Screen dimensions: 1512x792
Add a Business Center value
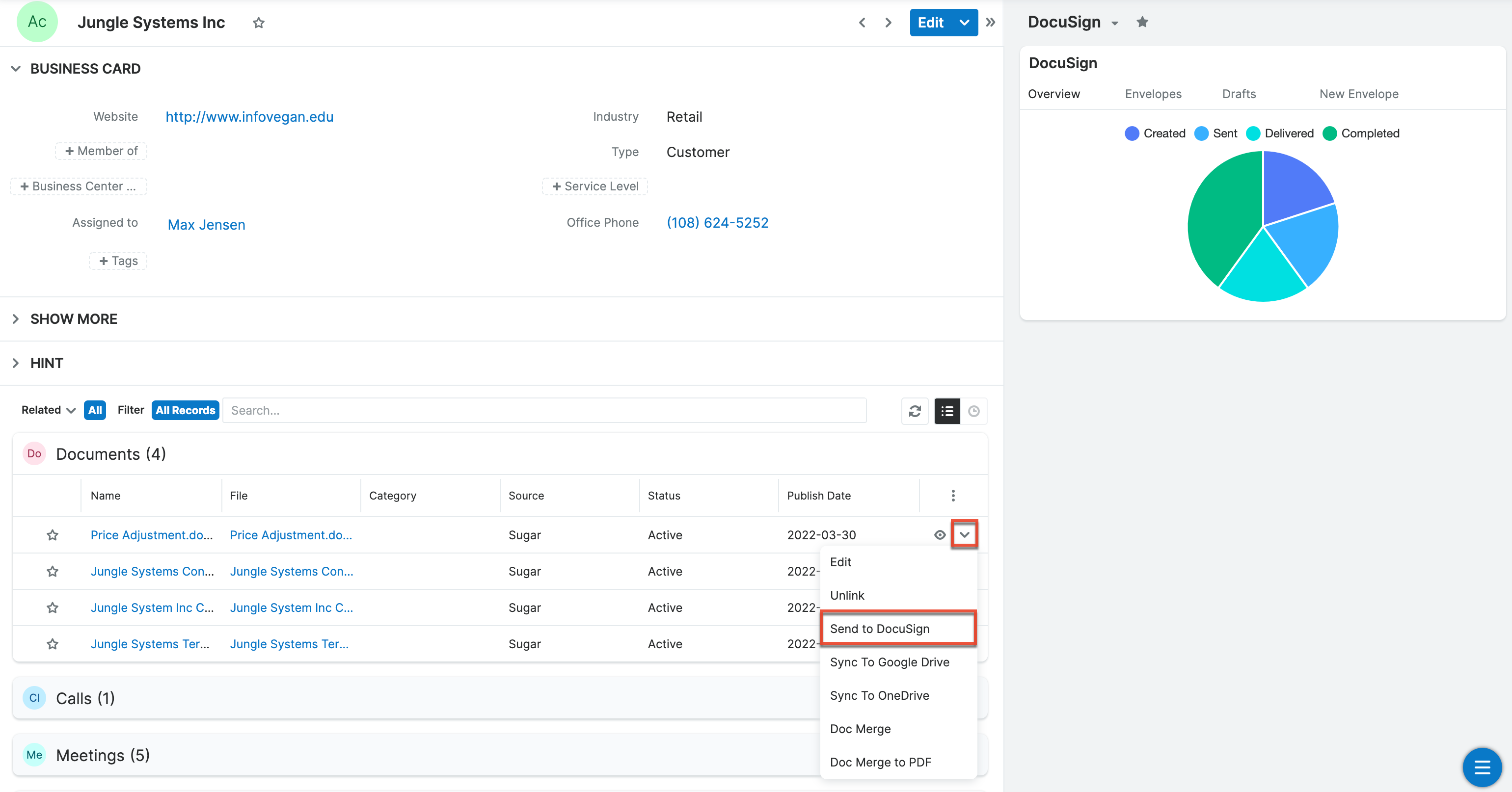(x=78, y=186)
